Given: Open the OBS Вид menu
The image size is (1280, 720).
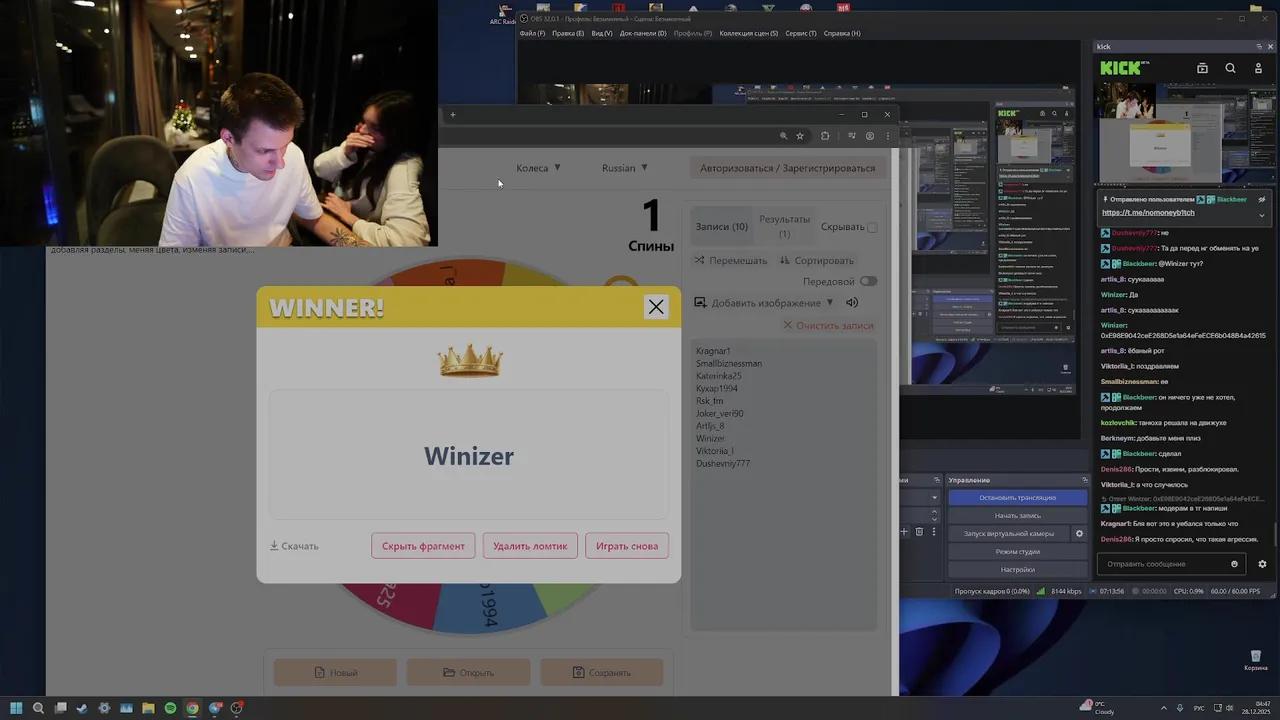Looking at the screenshot, I should click(x=602, y=33).
